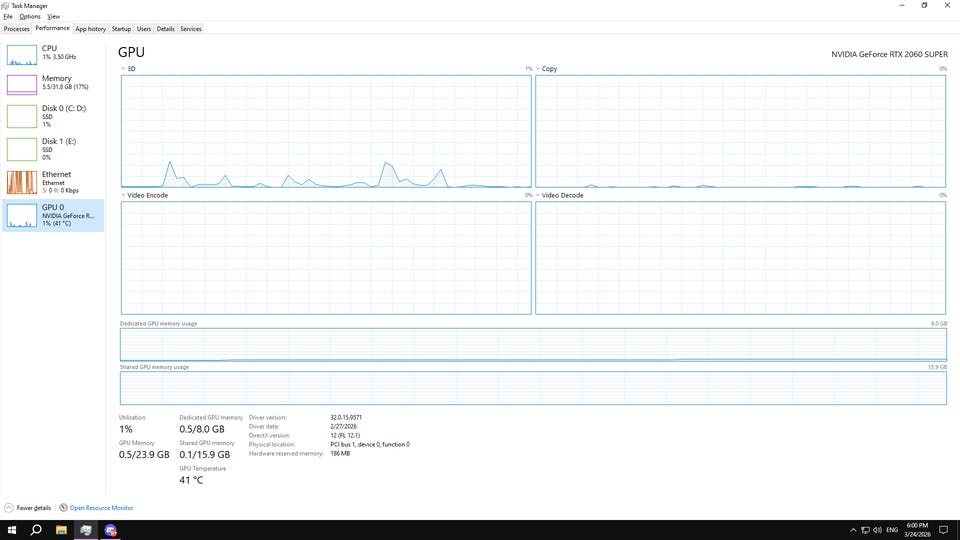Switch to the Details tab
The width and height of the screenshot is (960, 540).
(165, 29)
